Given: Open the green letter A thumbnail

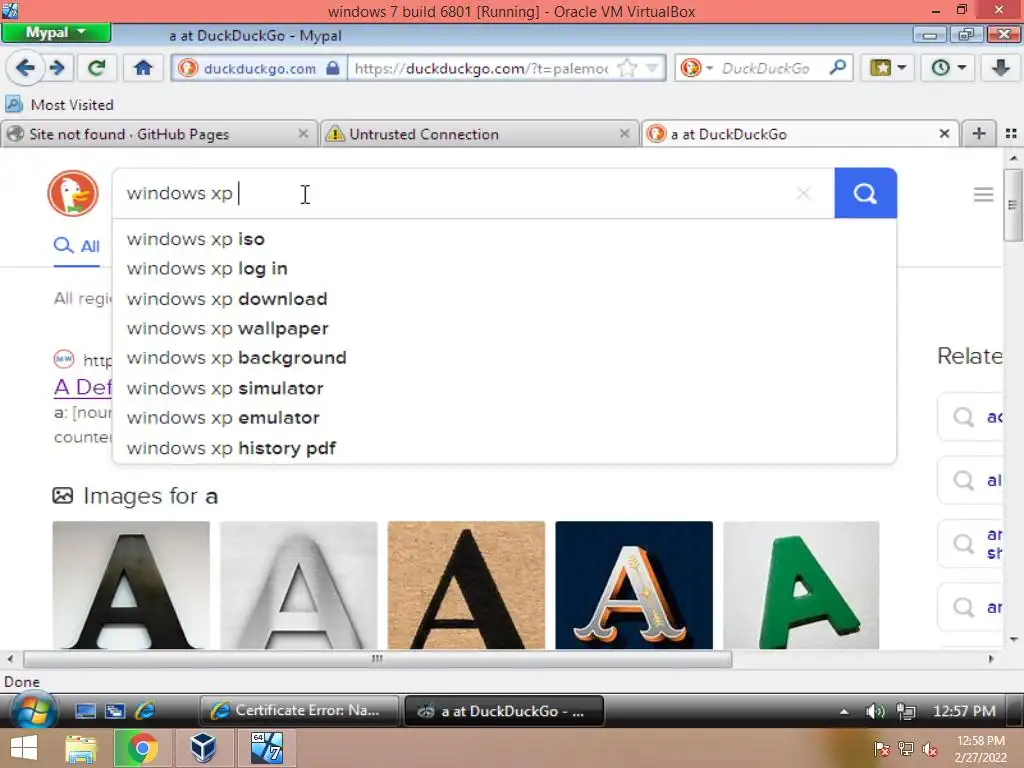Looking at the screenshot, I should pos(801,585).
